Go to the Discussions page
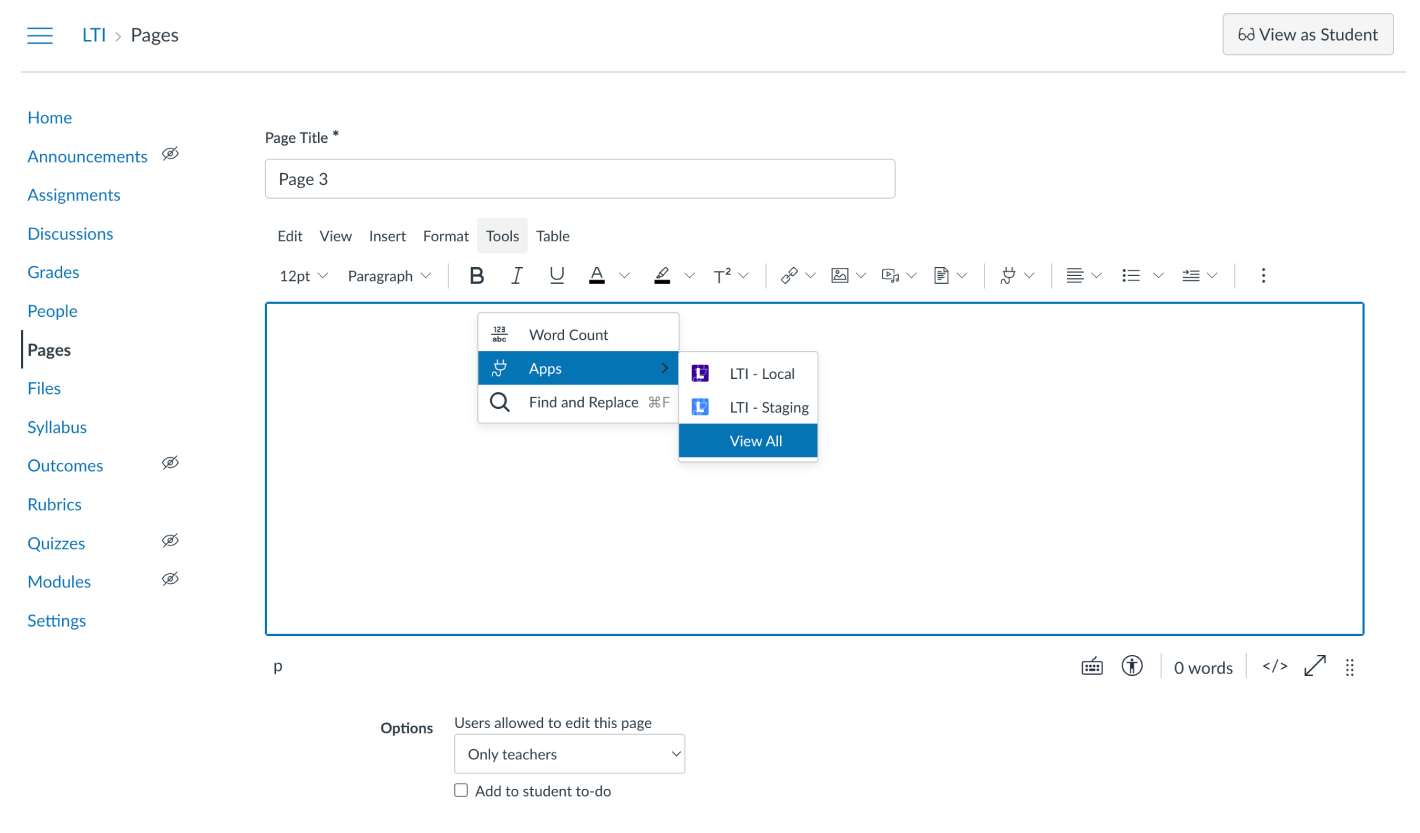Image resolution: width=1420 pixels, height=833 pixels. pos(70,234)
